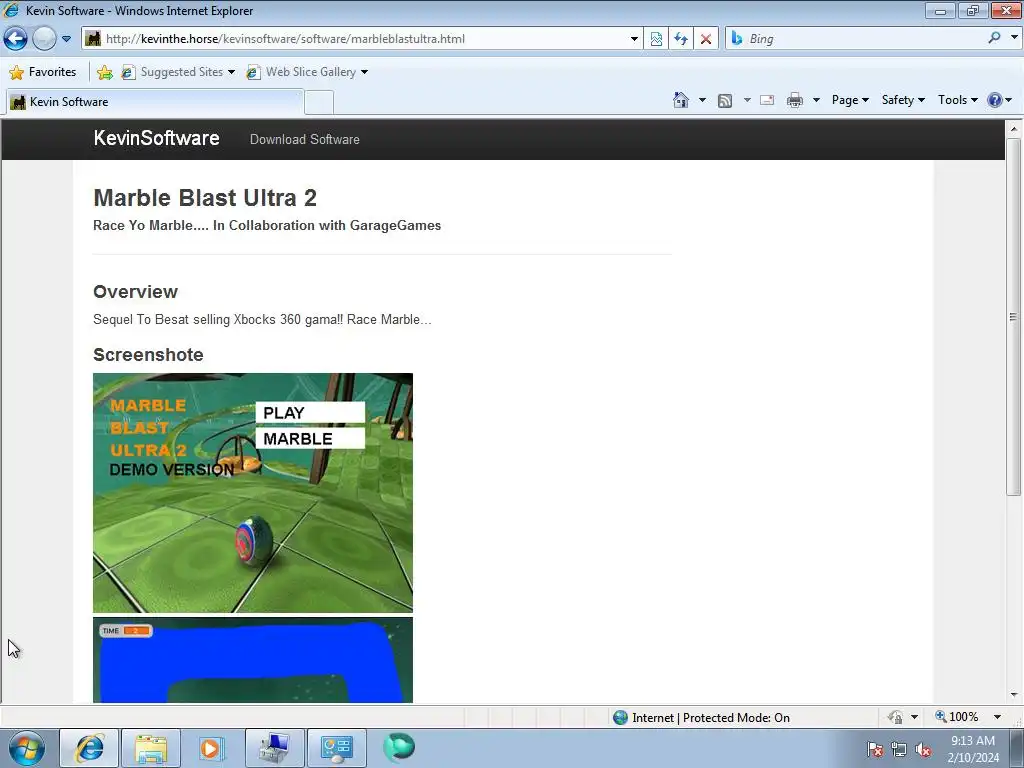The width and height of the screenshot is (1024, 768).
Task: Expand the Print options dropdown arrow
Action: [816, 100]
